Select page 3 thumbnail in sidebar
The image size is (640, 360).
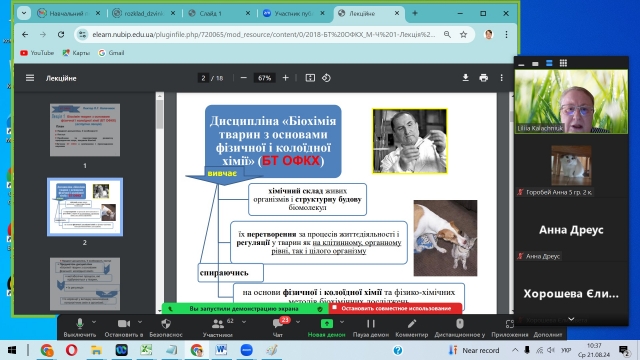[85, 284]
